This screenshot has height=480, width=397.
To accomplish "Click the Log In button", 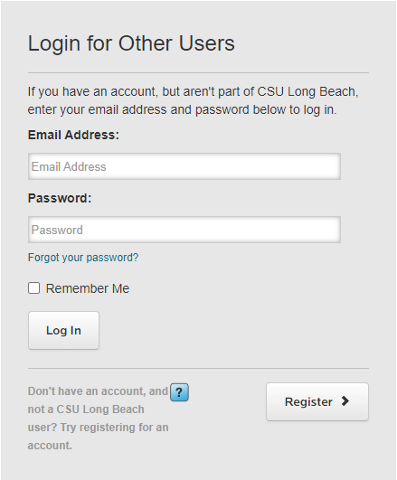I will (64, 330).
